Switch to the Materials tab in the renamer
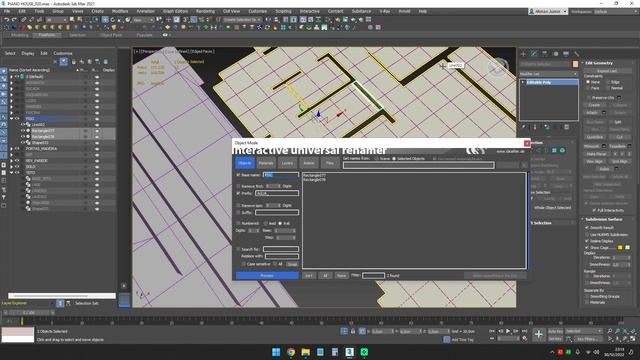This screenshot has height=360, width=640. [266, 163]
